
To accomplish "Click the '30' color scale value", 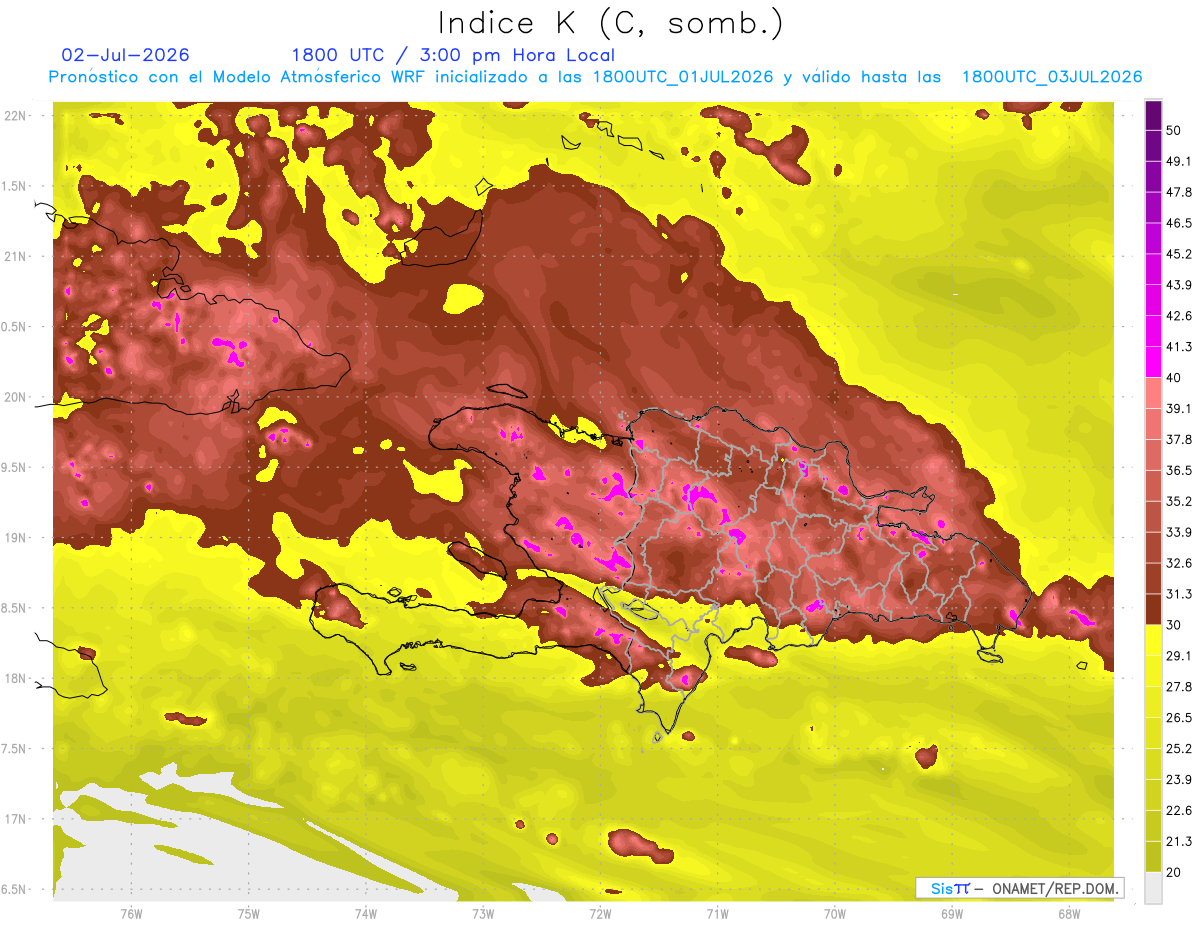I will point(1175,625).
